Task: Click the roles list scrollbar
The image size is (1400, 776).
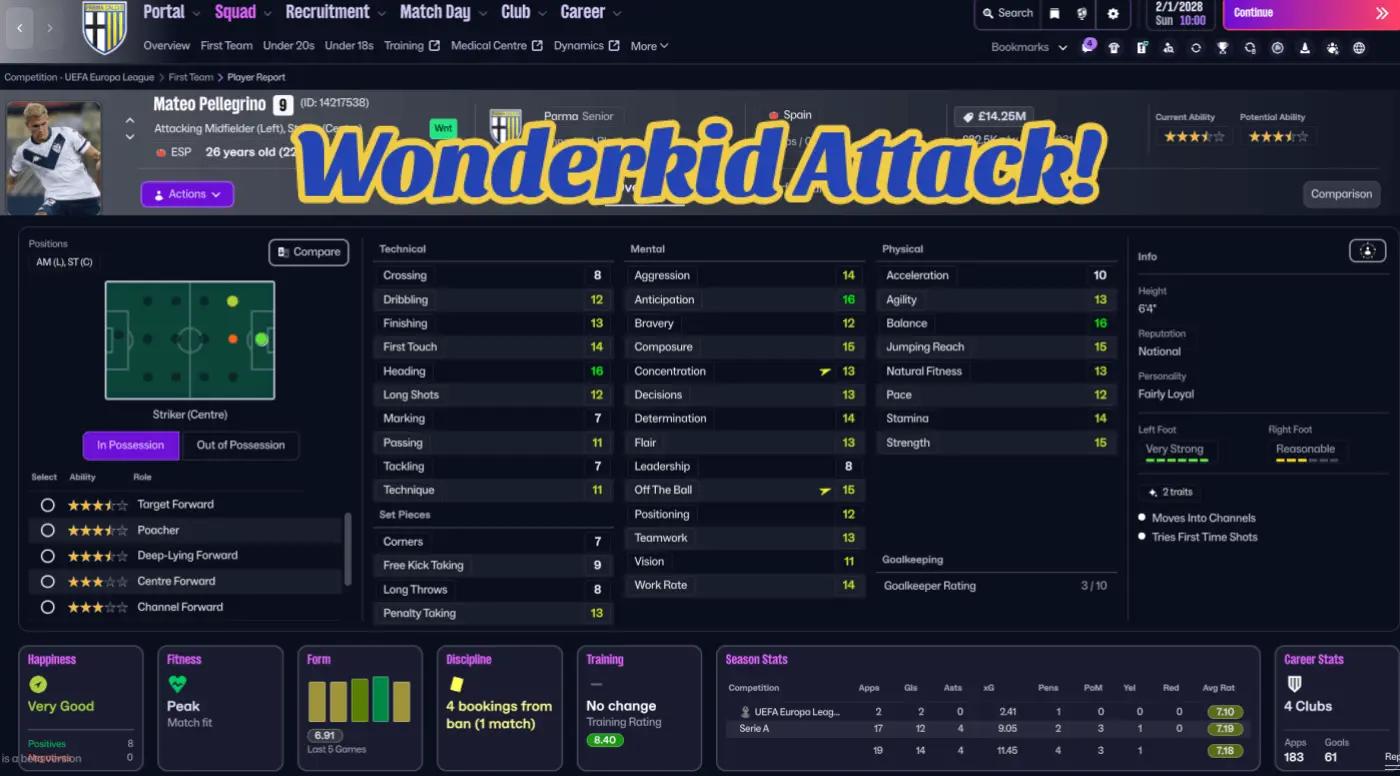Action: [348, 548]
